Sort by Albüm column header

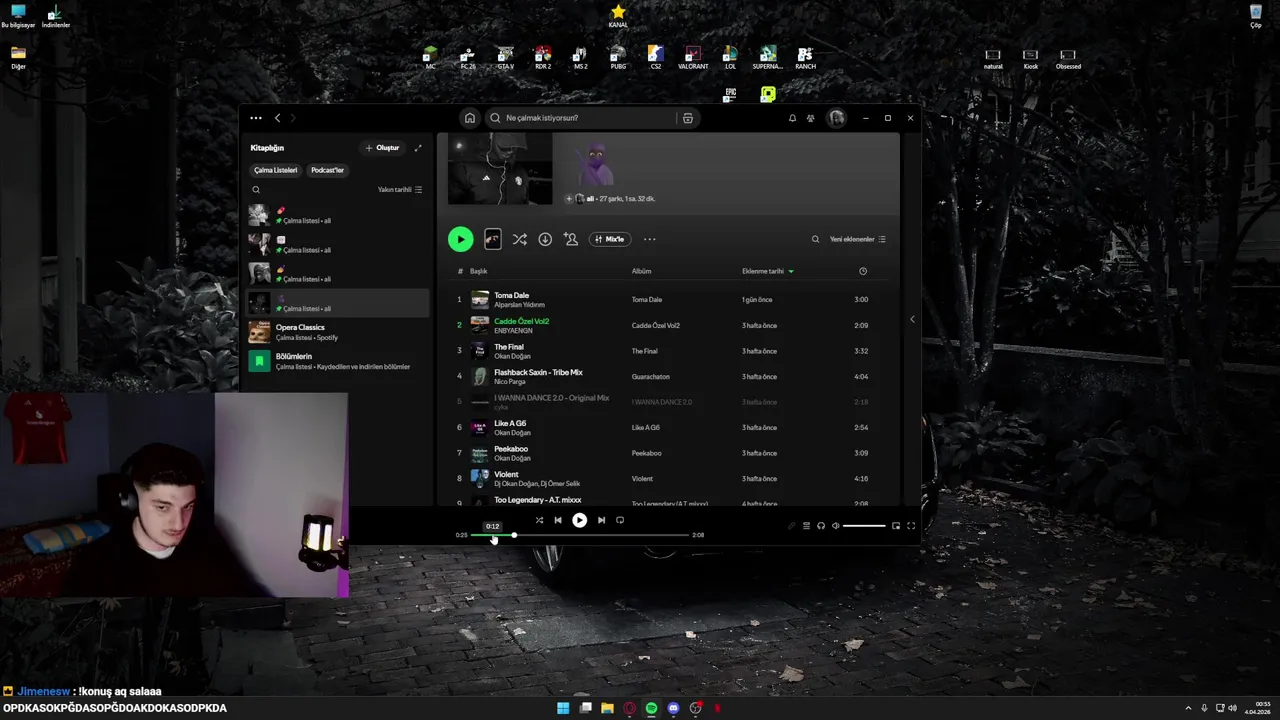point(641,271)
